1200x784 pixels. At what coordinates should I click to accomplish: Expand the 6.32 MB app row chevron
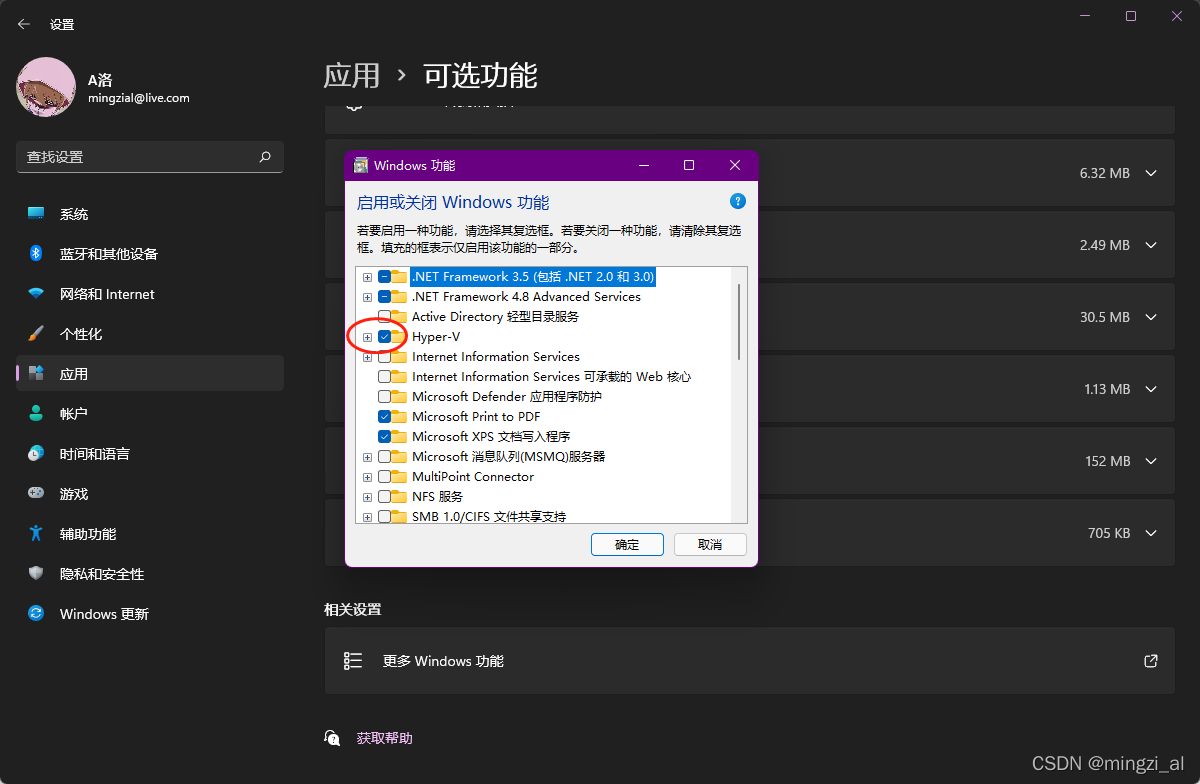[x=1151, y=172]
